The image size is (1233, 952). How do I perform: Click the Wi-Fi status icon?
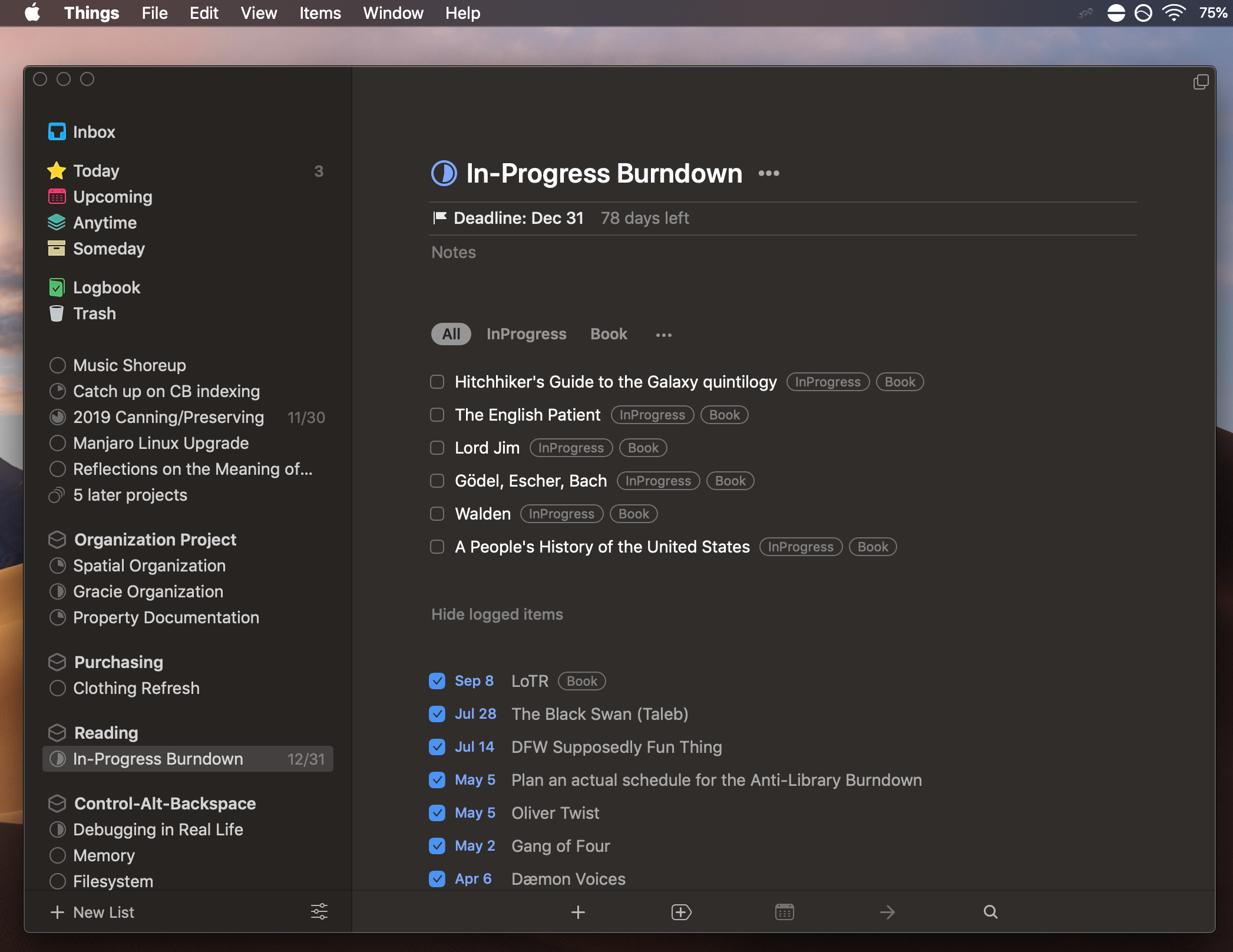(x=1174, y=13)
